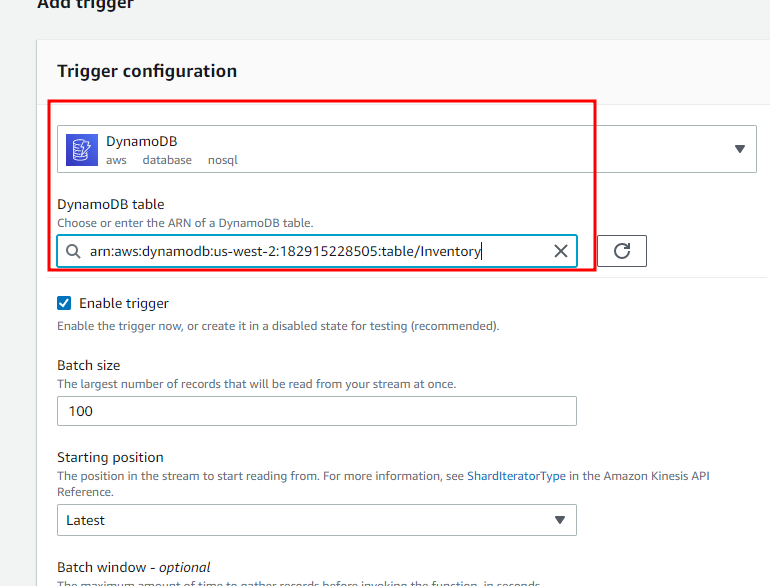Click the Batch size label

(x=88, y=365)
